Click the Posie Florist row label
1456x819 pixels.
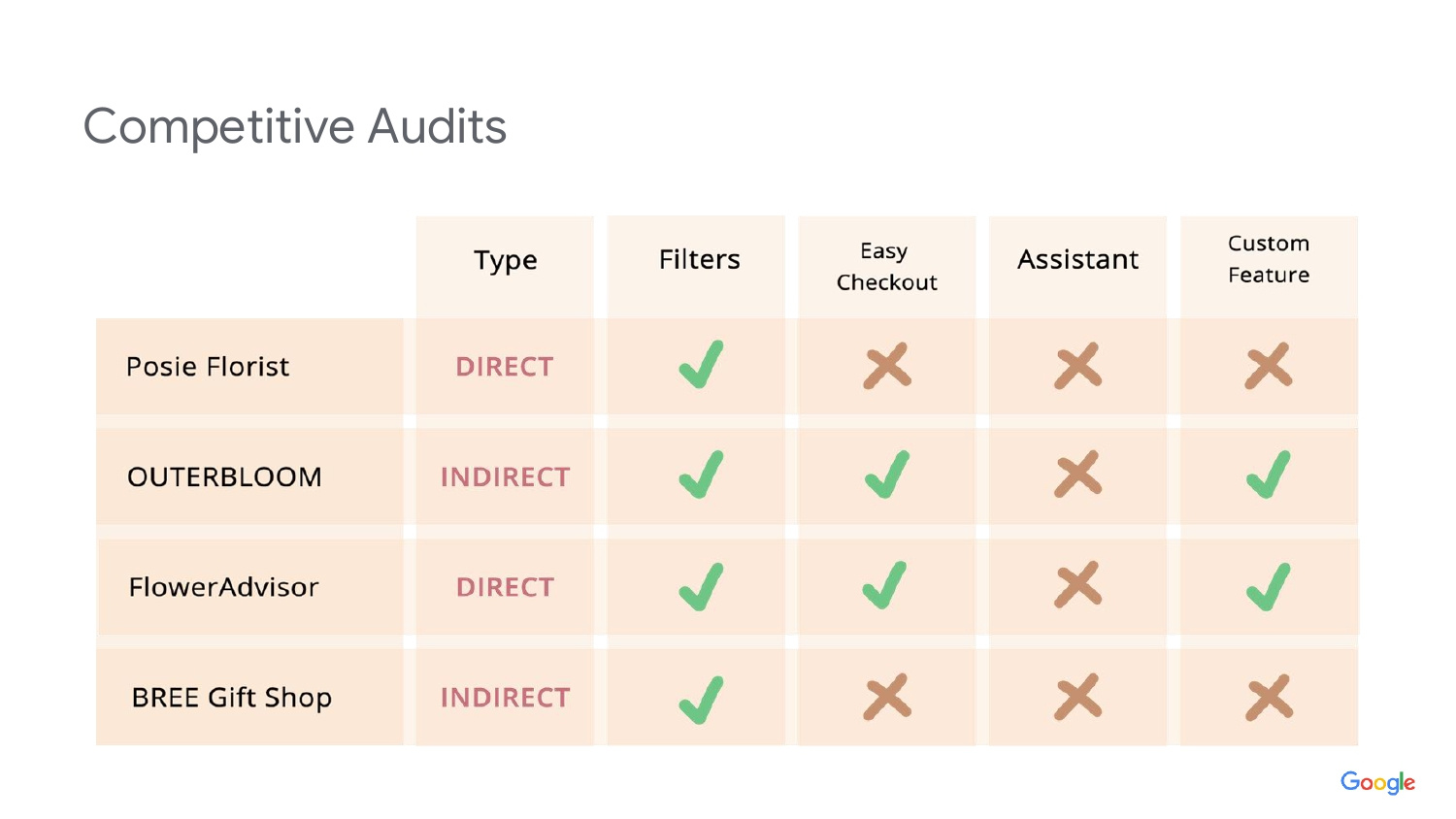pyautogui.click(x=208, y=367)
